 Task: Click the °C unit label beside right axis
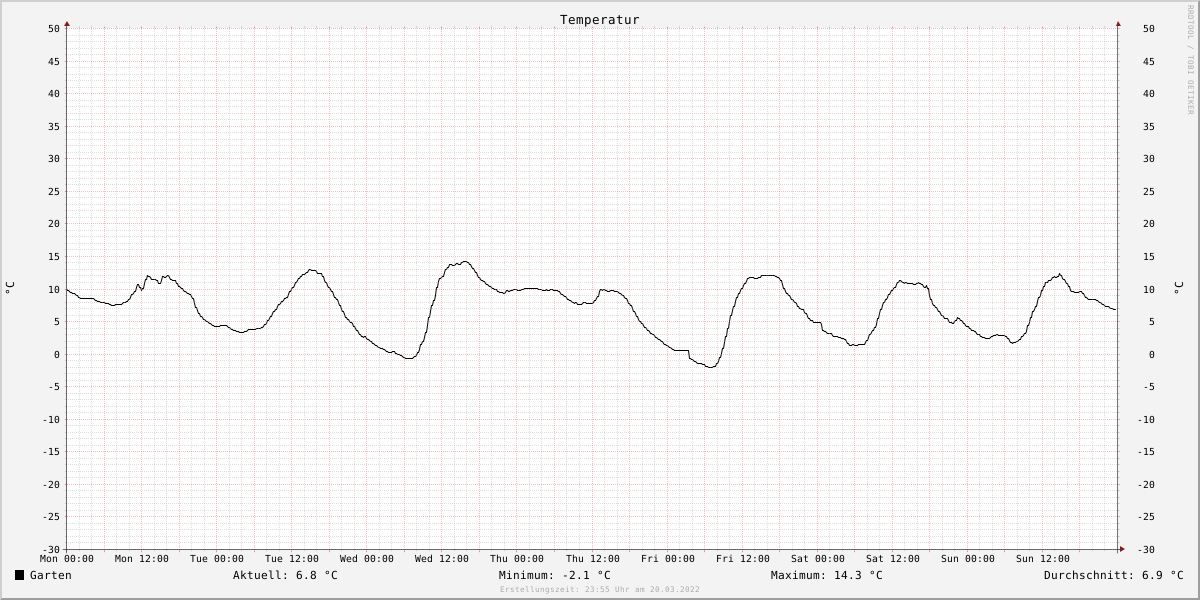(x=1178, y=288)
